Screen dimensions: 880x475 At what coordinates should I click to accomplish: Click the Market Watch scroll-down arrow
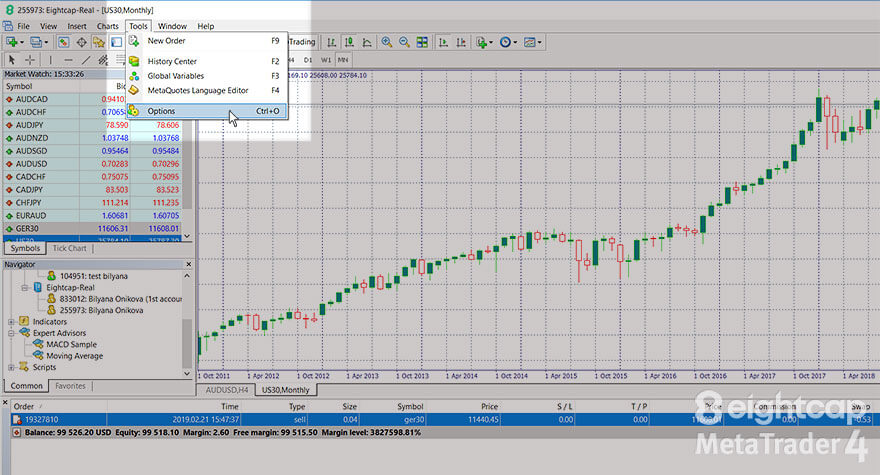point(187,236)
